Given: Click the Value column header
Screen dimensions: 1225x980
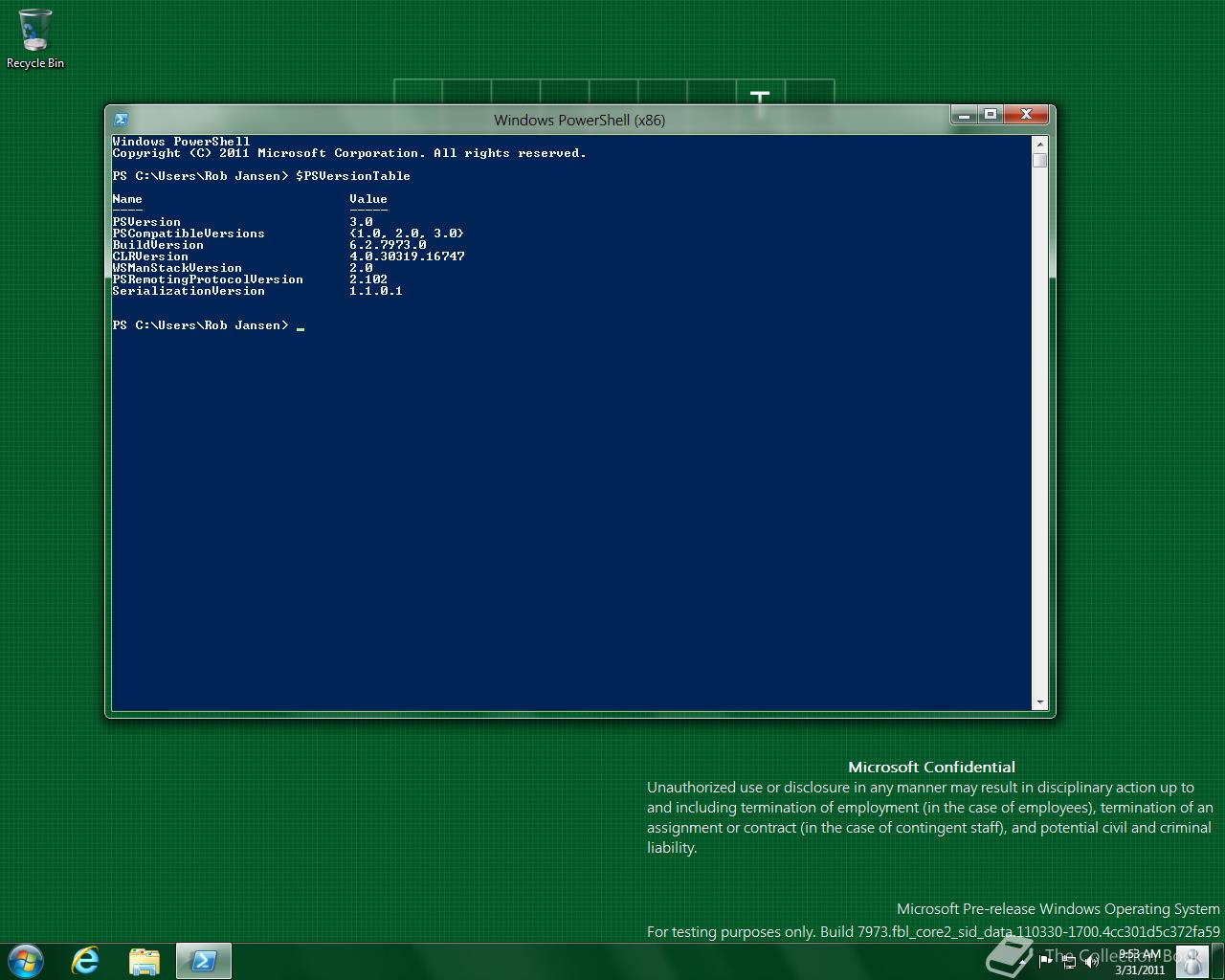Looking at the screenshot, I should click(x=368, y=199).
